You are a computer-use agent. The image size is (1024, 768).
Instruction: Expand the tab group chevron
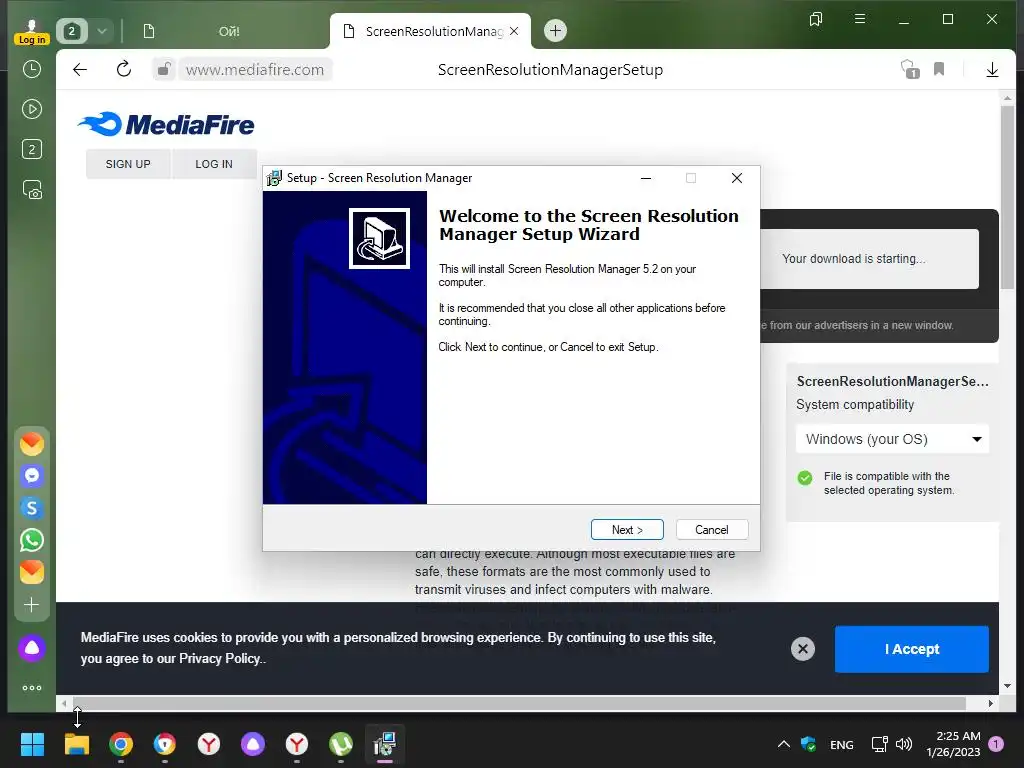pyautogui.click(x=102, y=31)
